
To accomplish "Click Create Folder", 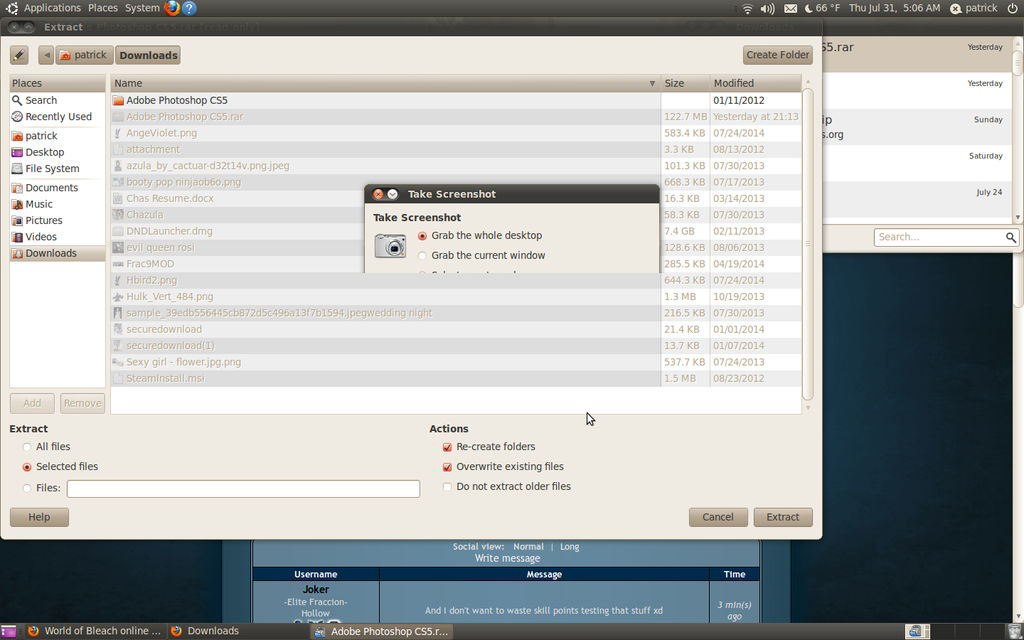I will 777,55.
